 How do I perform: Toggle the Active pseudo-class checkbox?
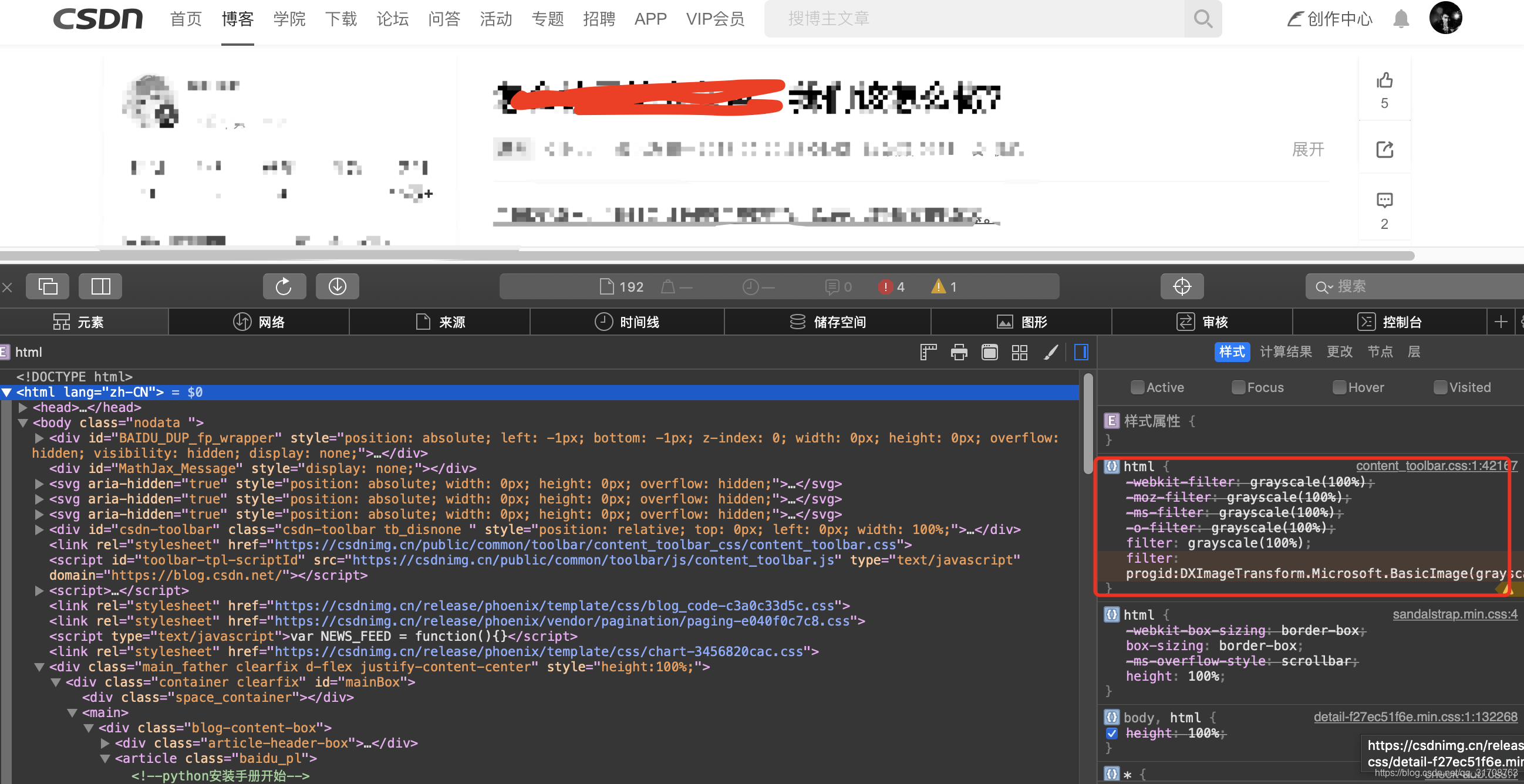(x=1137, y=388)
